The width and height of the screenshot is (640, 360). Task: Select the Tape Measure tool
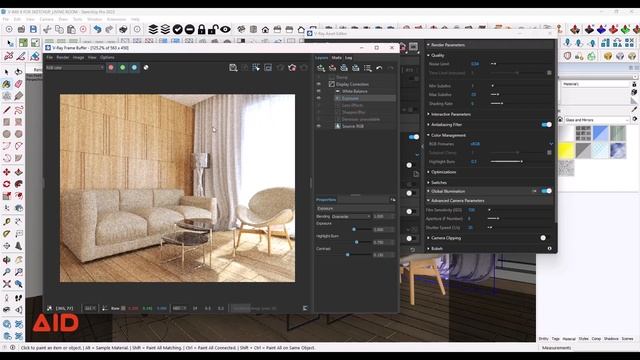point(7,222)
